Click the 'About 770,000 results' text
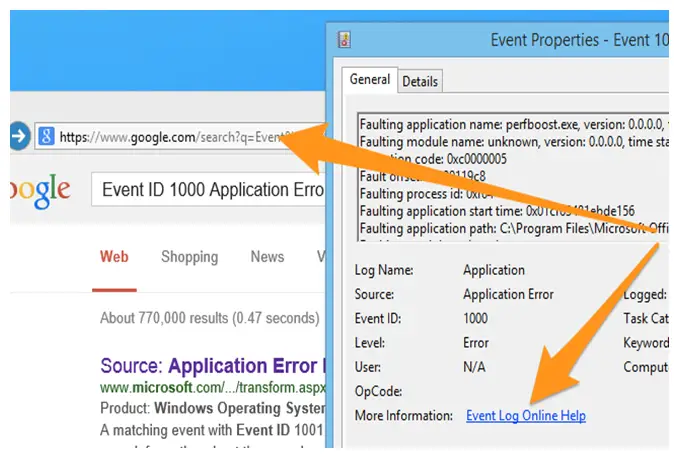The width and height of the screenshot is (674, 468). point(210,318)
